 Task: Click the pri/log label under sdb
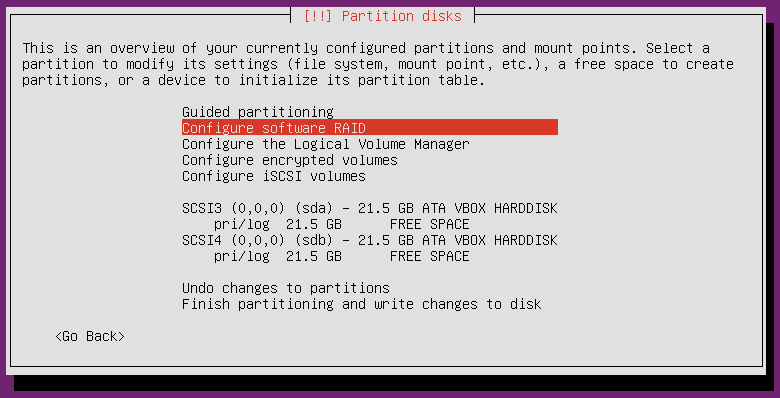point(242,257)
